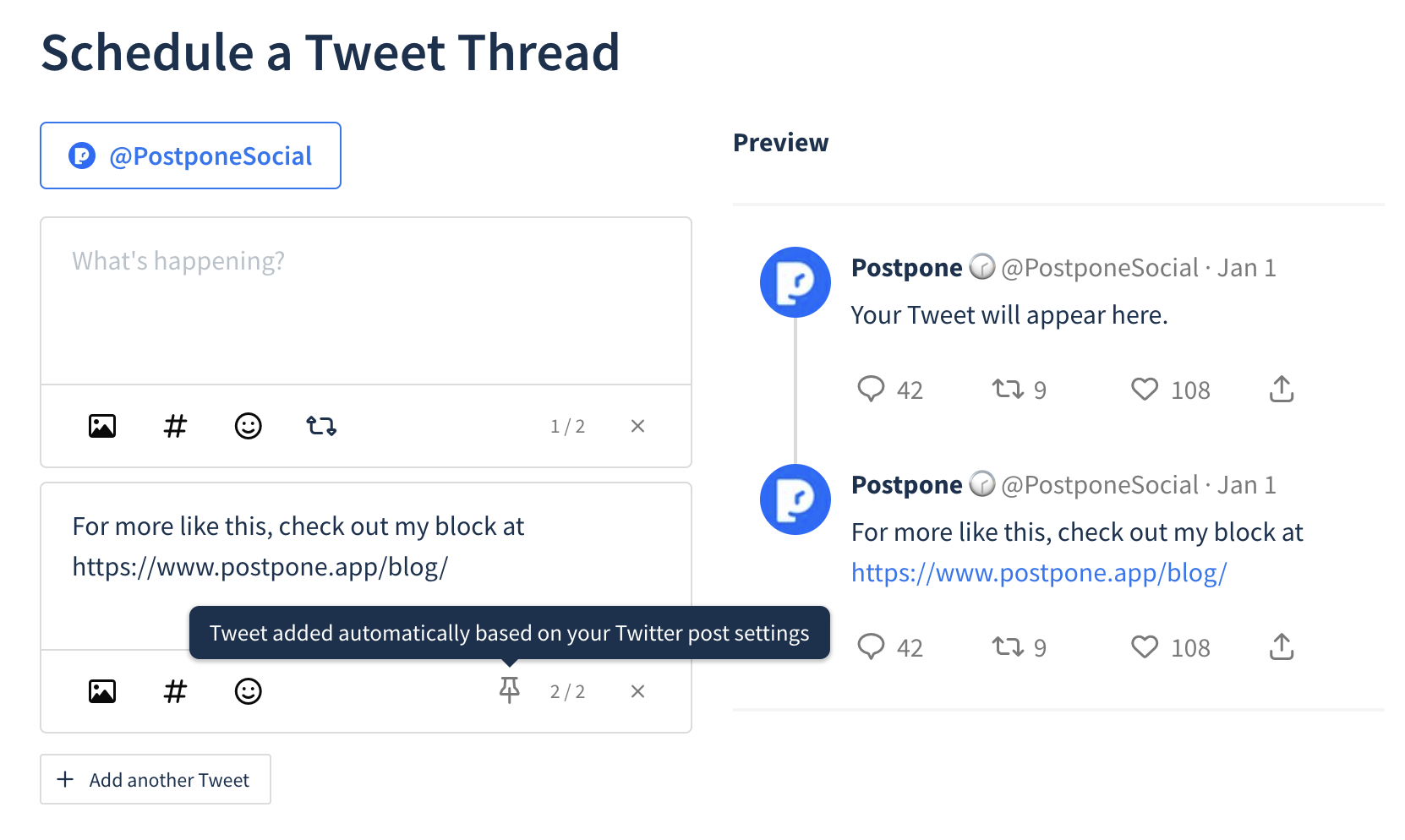
Task: Click retweet icon on second preview tweet
Action: pos(1008,647)
